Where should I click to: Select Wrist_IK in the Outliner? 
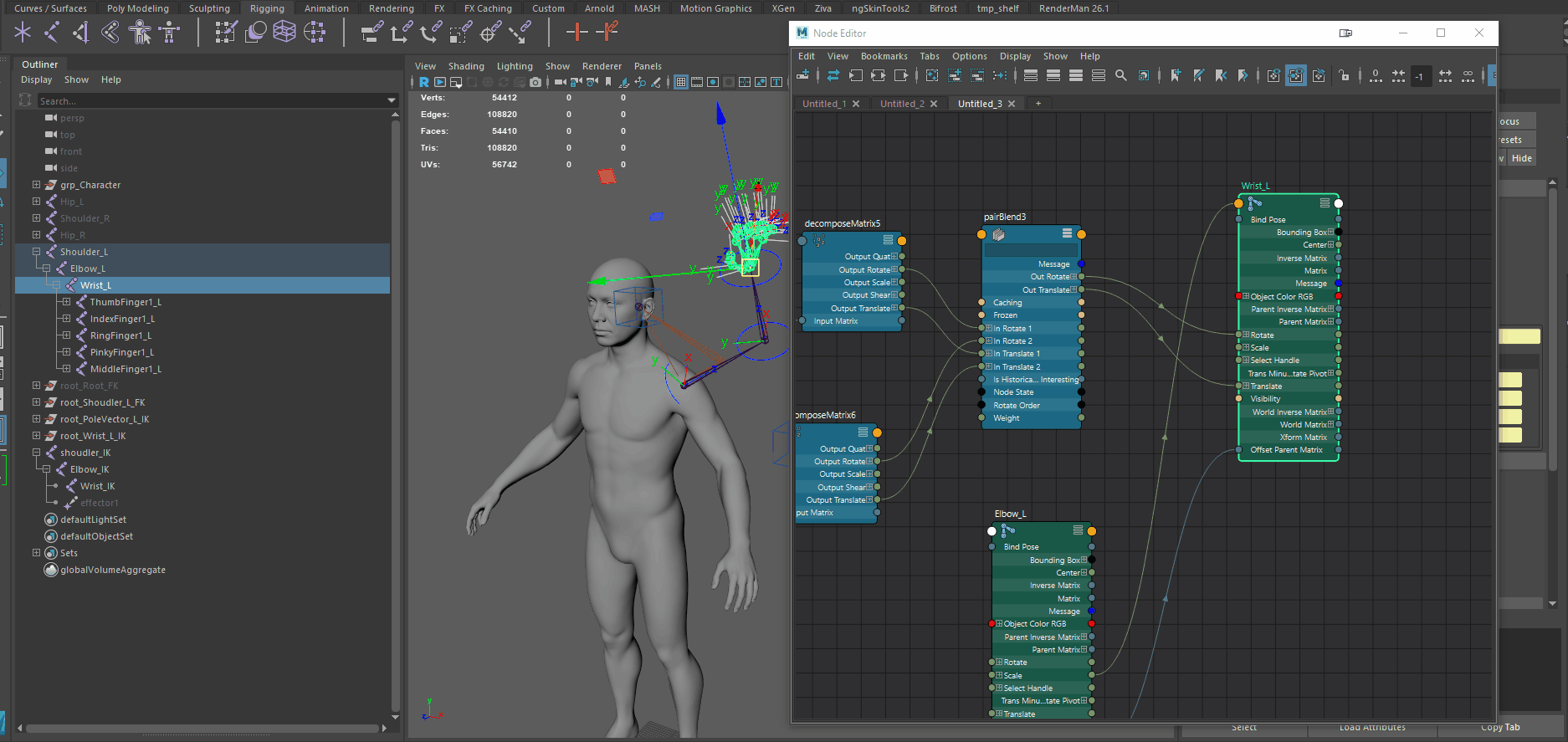tap(98, 486)
